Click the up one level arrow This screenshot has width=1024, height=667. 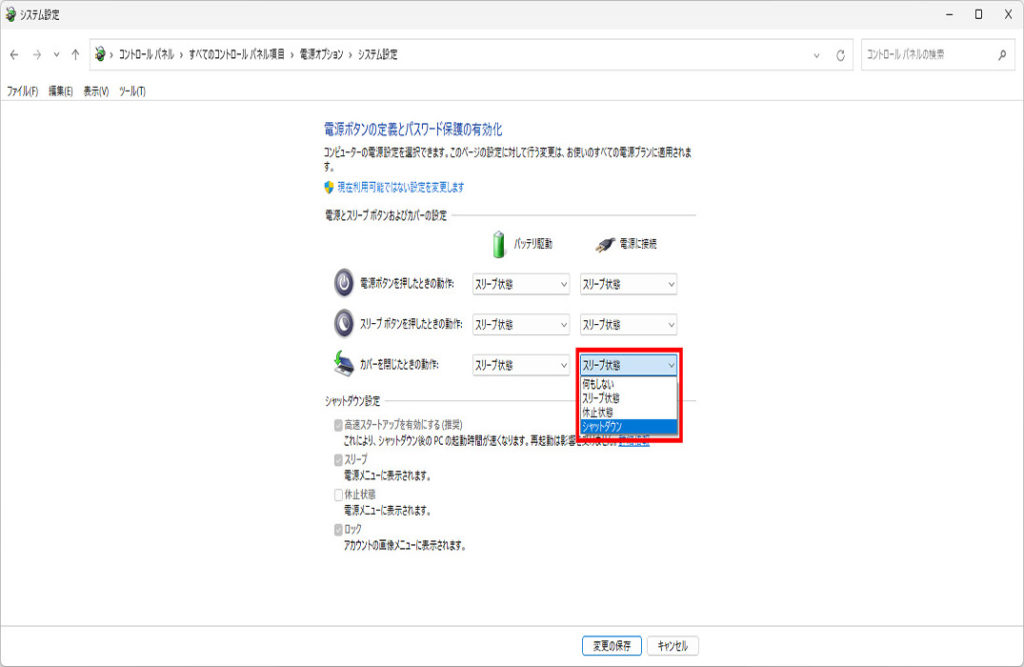click(75, 55)
